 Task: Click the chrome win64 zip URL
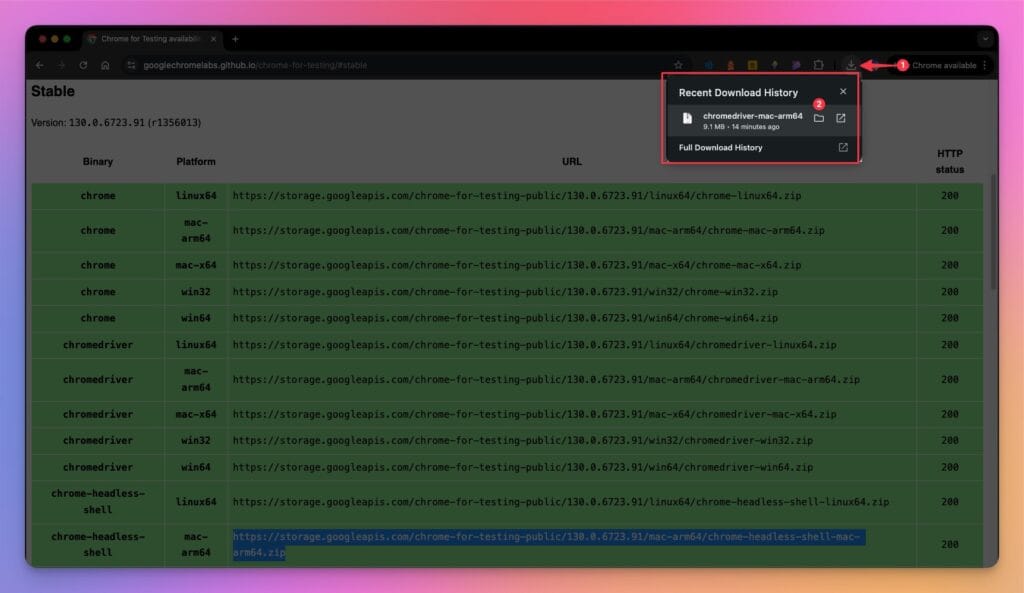coord(505,318)
